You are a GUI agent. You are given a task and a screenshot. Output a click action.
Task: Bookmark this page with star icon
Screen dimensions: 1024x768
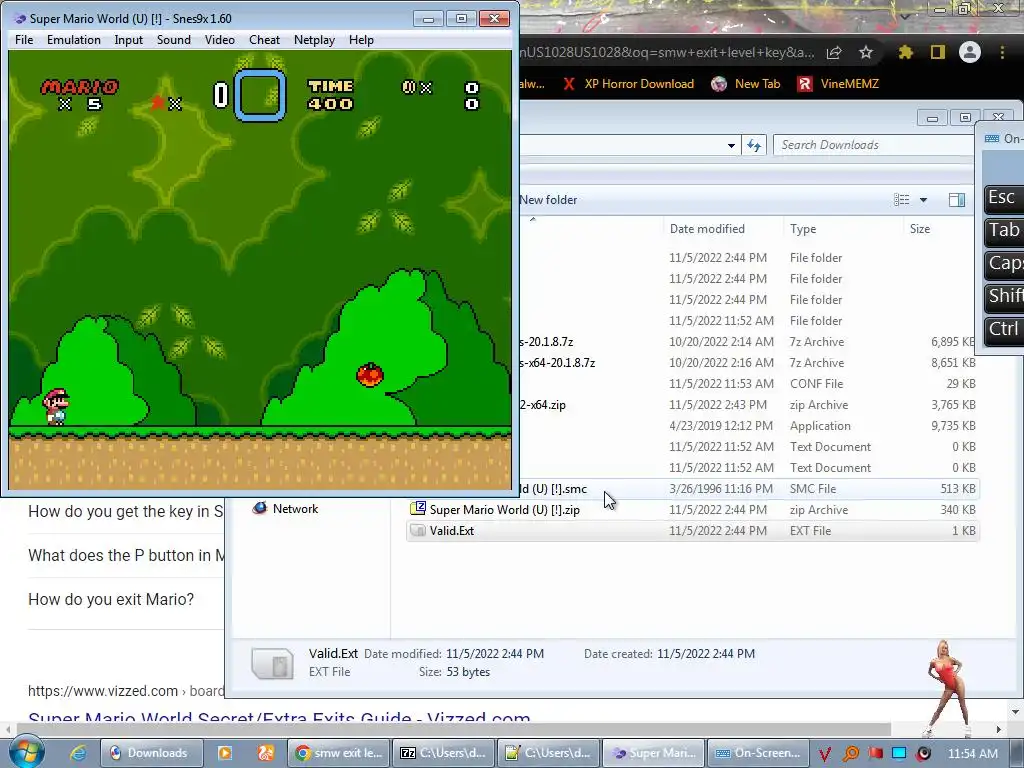(866, 52)
